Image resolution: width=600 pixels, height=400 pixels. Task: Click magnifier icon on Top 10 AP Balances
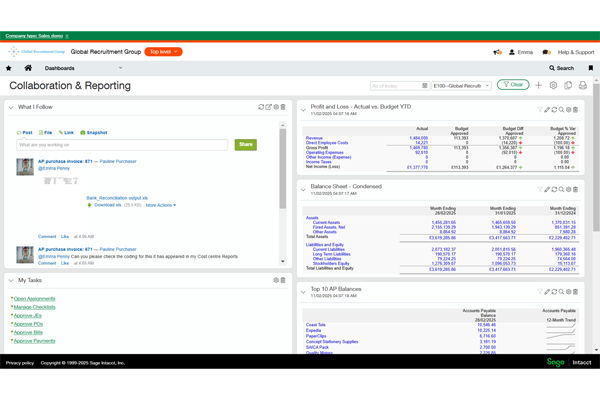coord(561,292)
